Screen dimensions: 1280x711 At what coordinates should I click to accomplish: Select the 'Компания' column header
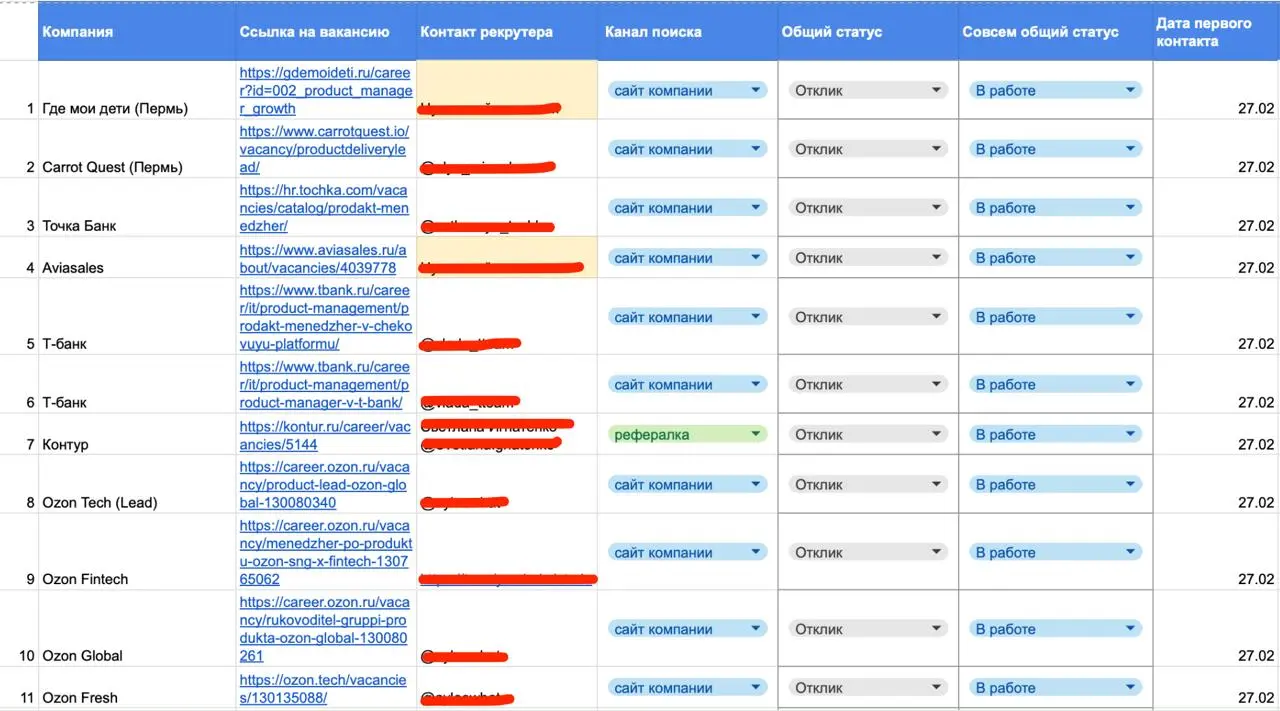[136, 32]
